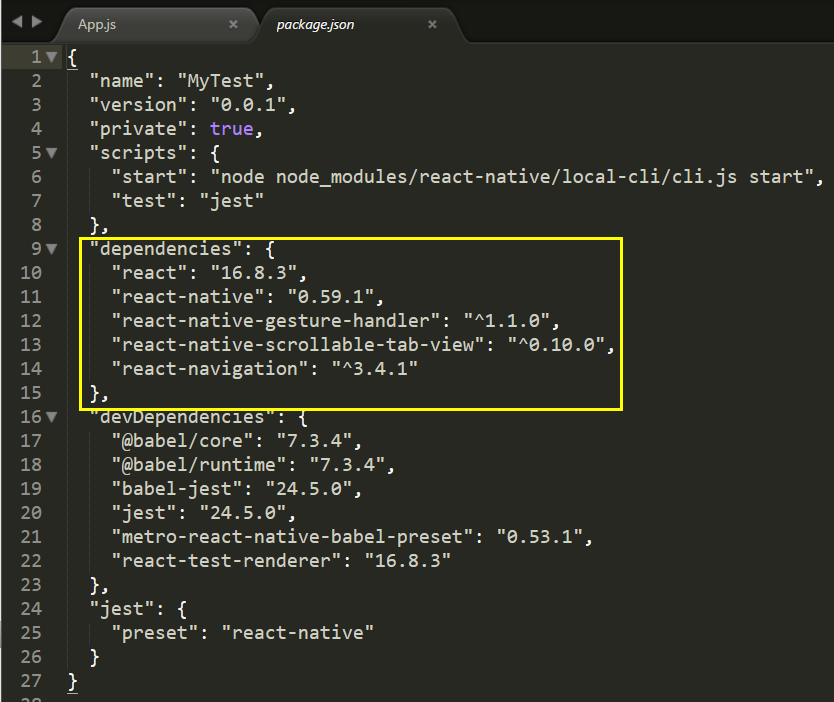Click the next tab arrow icon

(37, 22)
